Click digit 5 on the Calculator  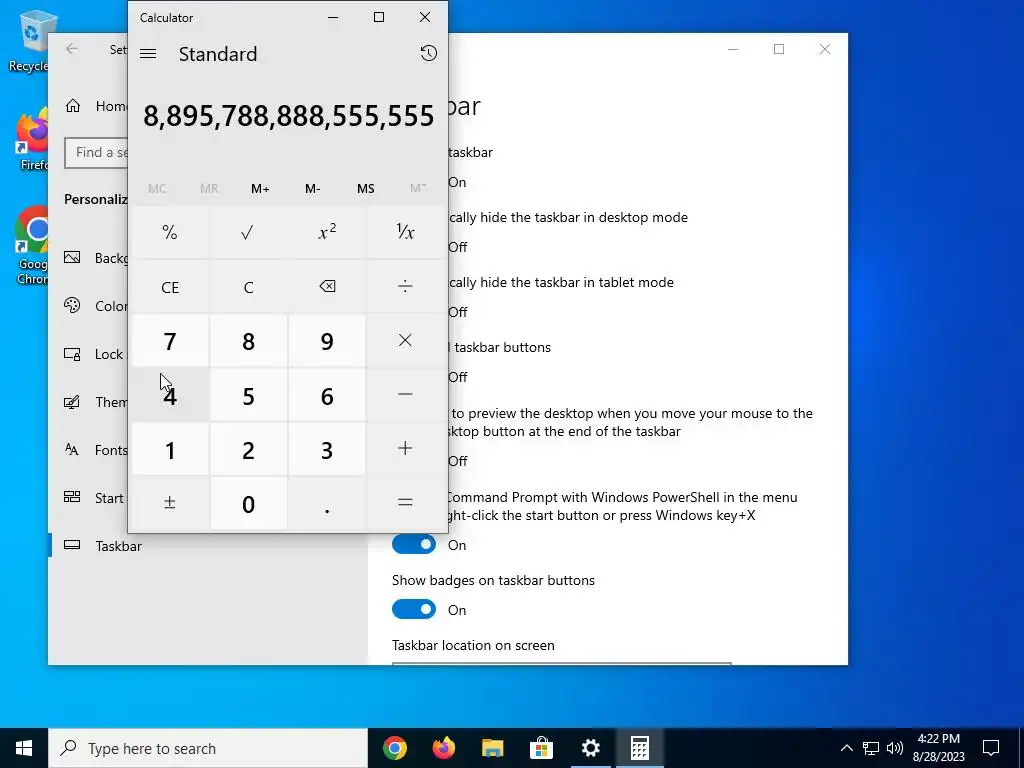248,395
